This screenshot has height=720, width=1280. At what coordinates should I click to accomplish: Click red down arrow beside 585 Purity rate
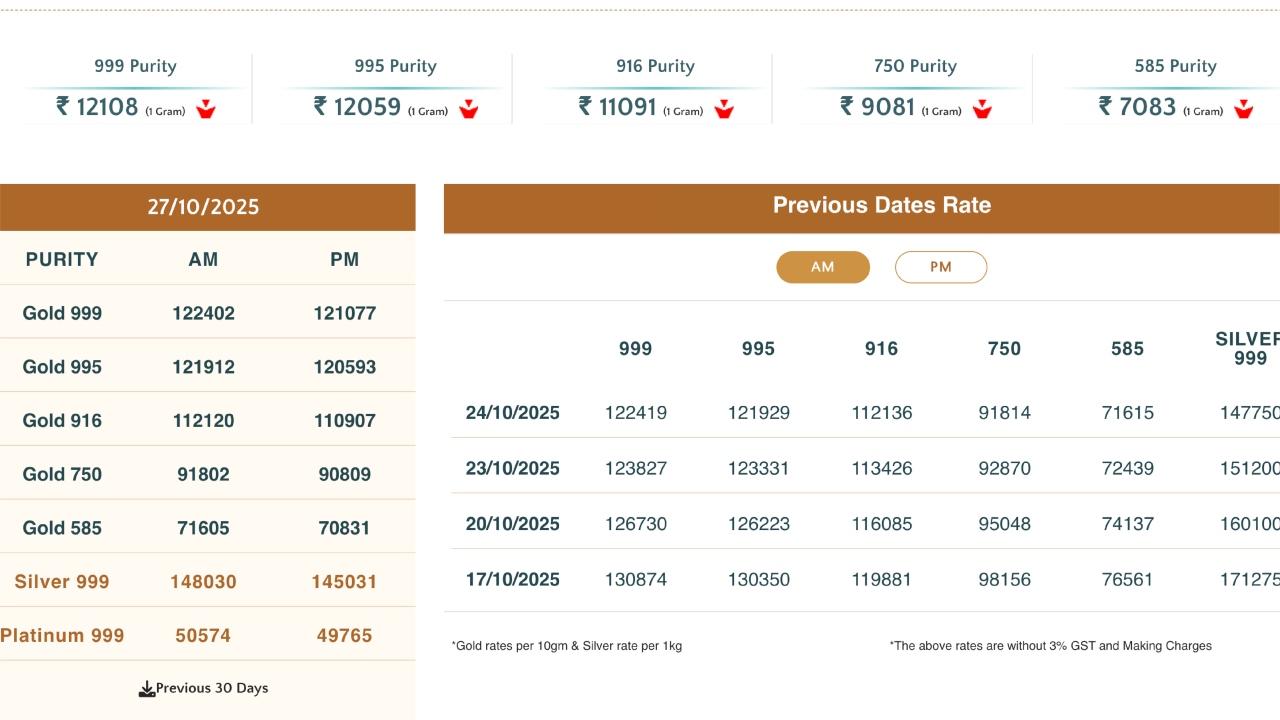[x=1243, y=109]
